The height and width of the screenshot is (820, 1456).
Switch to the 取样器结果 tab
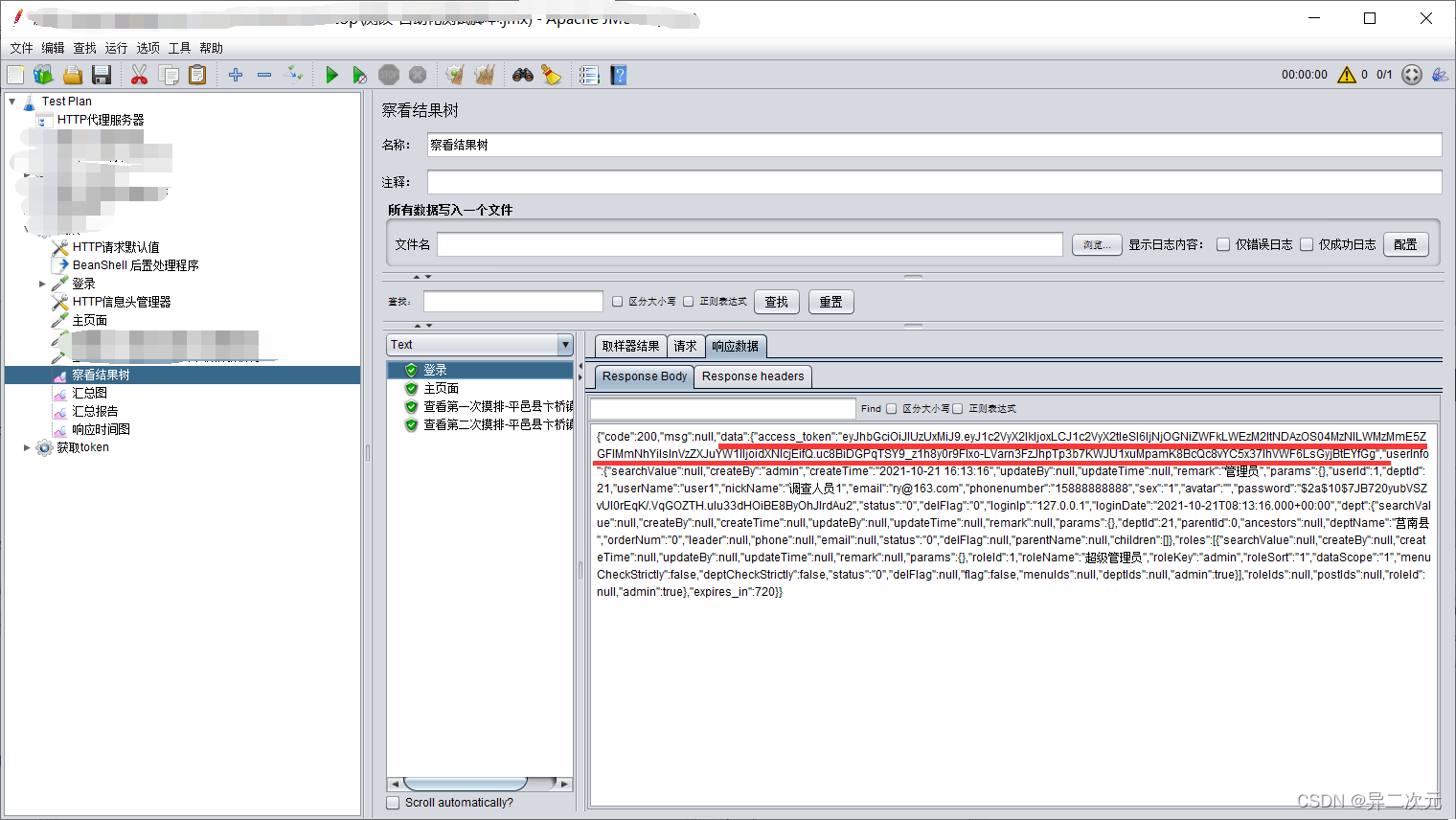(x=630, y=347)
